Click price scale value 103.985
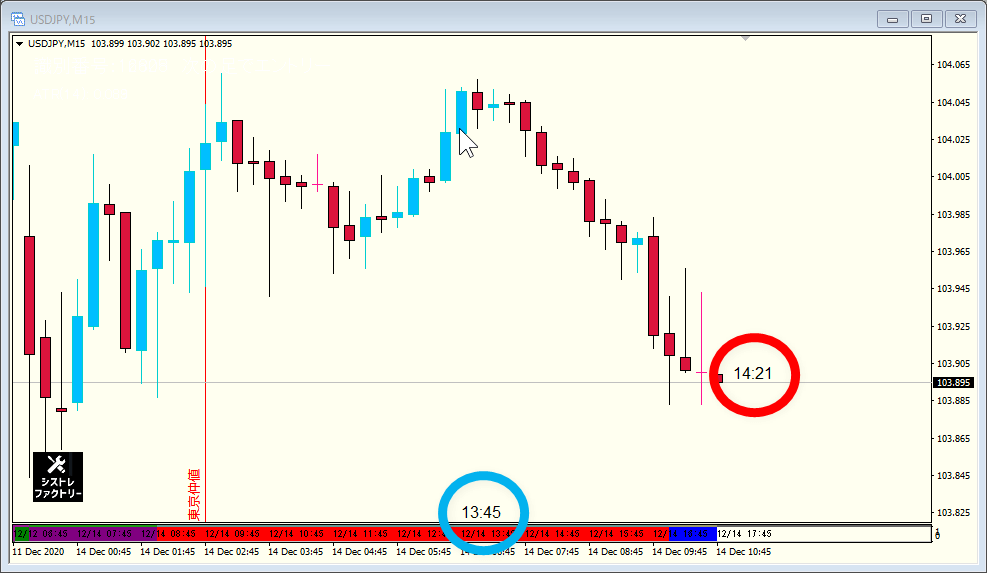 click(953, 215)
